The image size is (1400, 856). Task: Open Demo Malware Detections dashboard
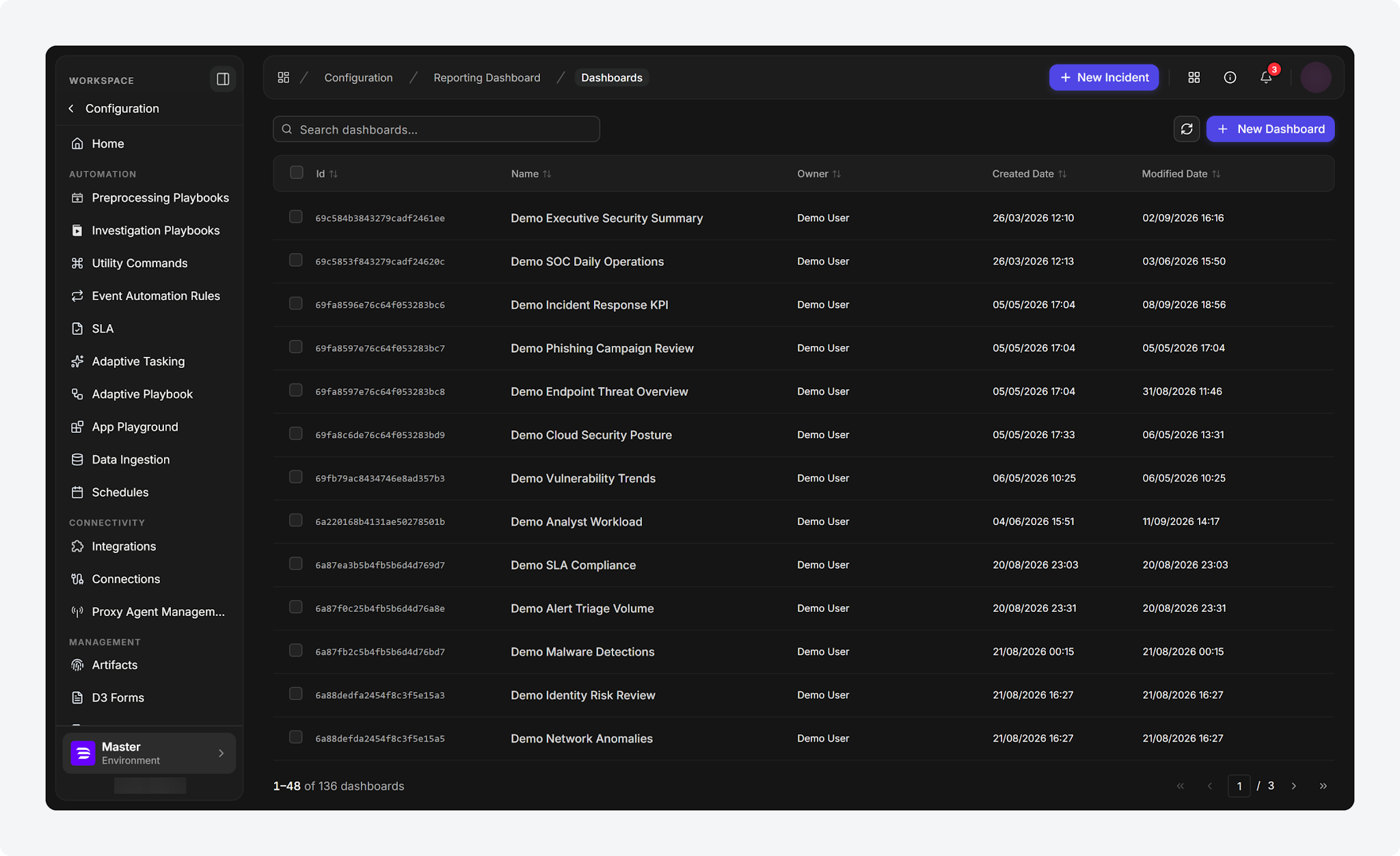click(x=582, y=652)
